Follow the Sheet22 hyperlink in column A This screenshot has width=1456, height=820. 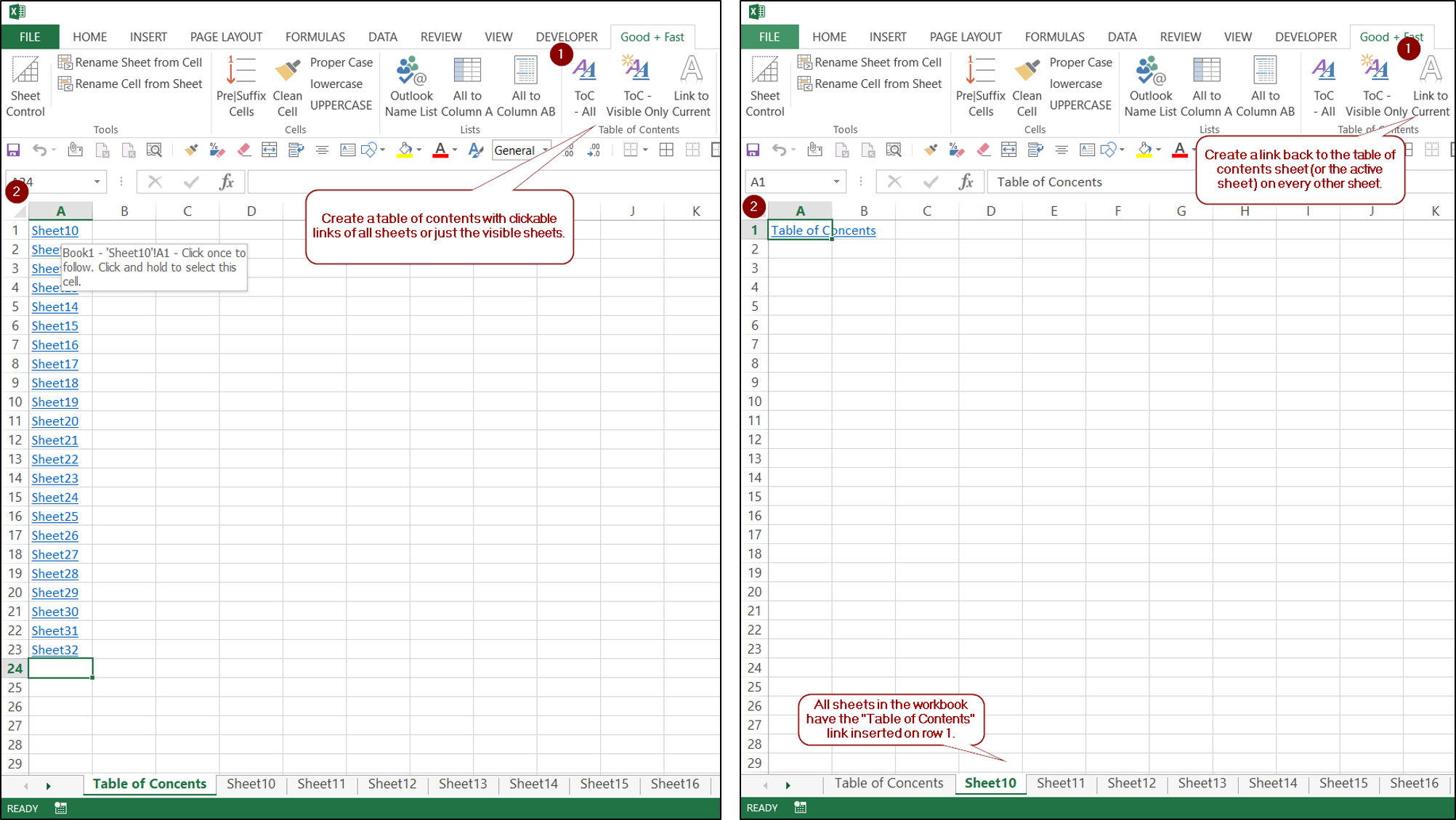pos(54,459)
